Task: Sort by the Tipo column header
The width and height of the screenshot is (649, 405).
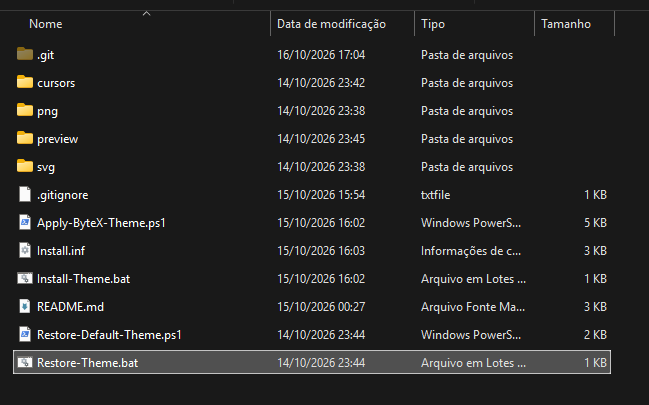Action: (x=433, y=24)
